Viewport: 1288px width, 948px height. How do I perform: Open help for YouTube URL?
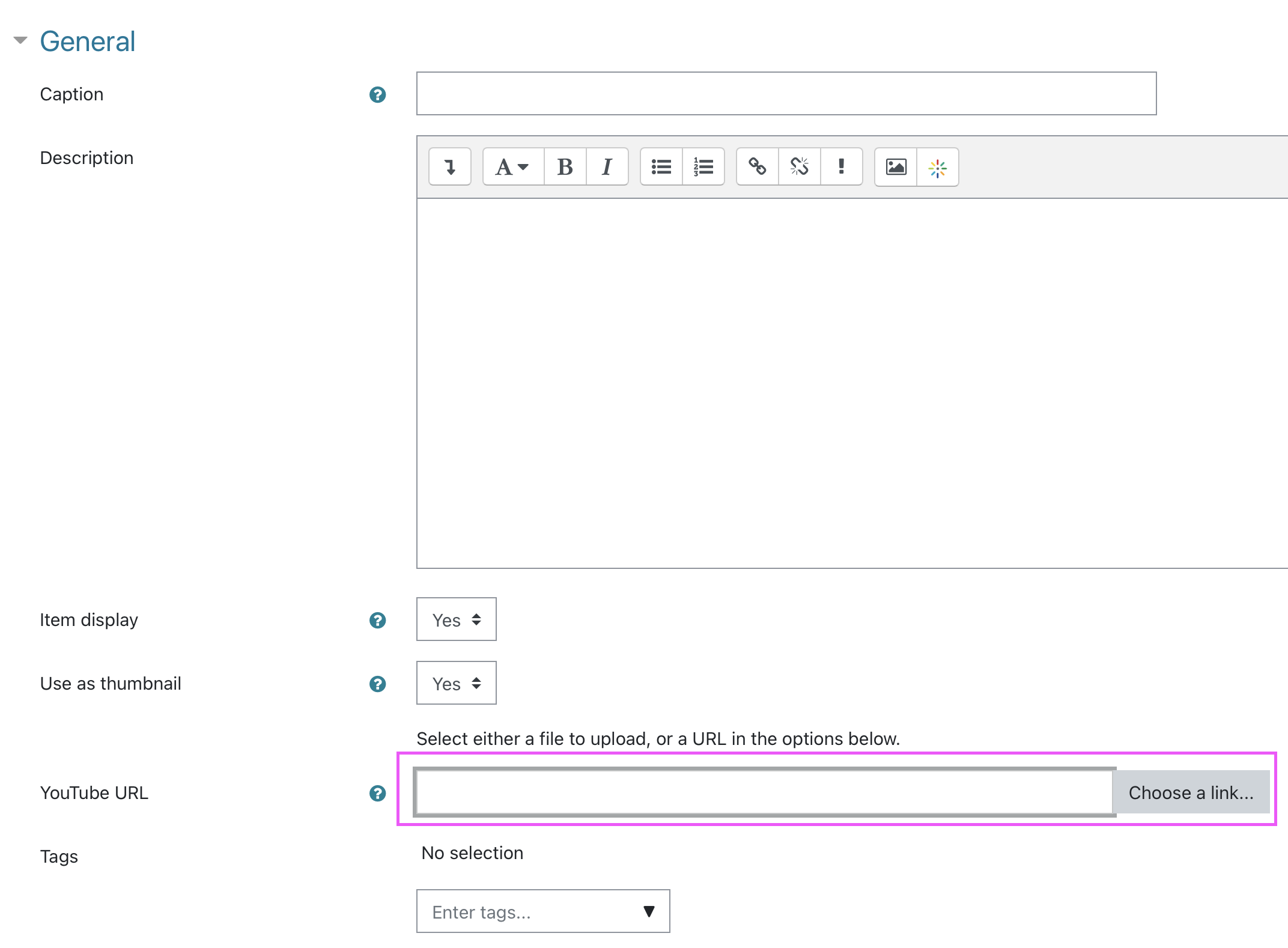377,793
